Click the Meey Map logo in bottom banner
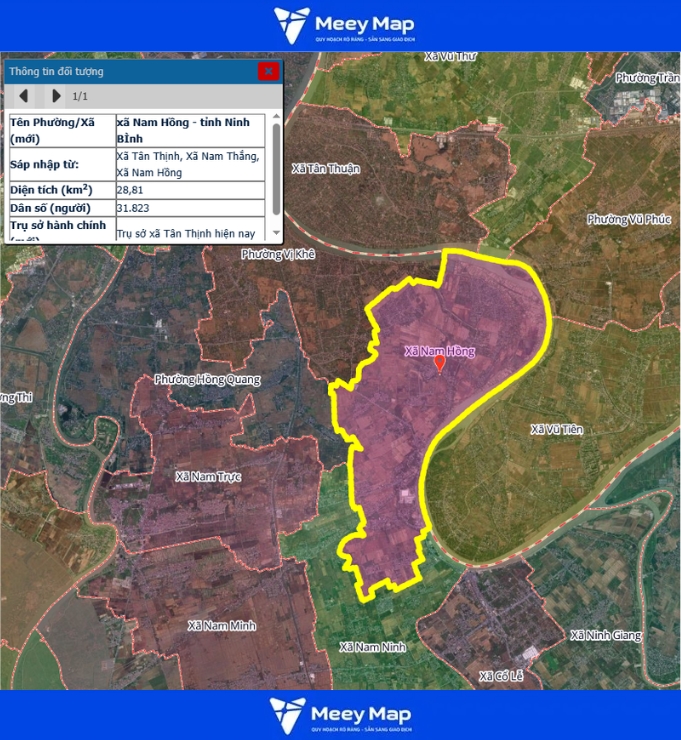681x740 pixels. pyautogui.click(x=340, y=714)
